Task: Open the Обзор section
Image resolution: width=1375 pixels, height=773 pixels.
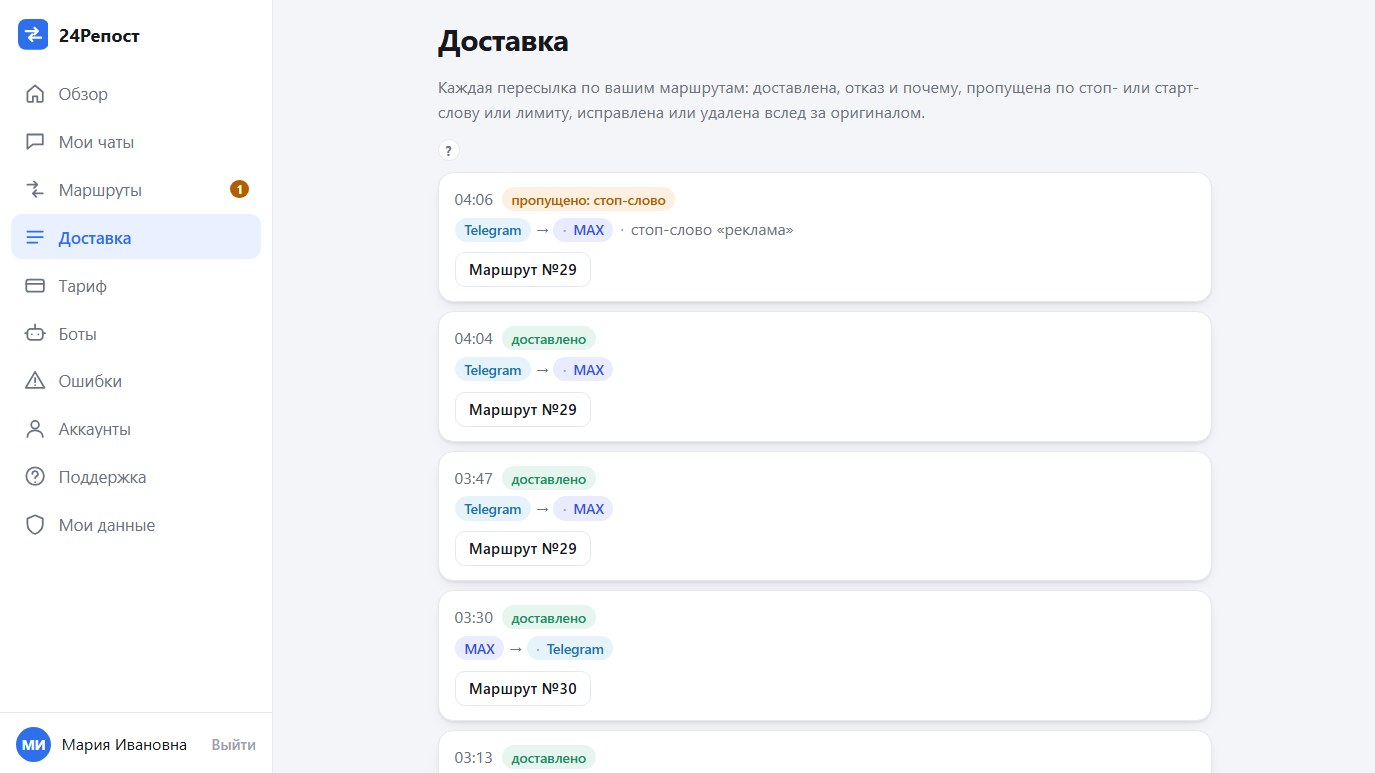Action: point(136,94)
